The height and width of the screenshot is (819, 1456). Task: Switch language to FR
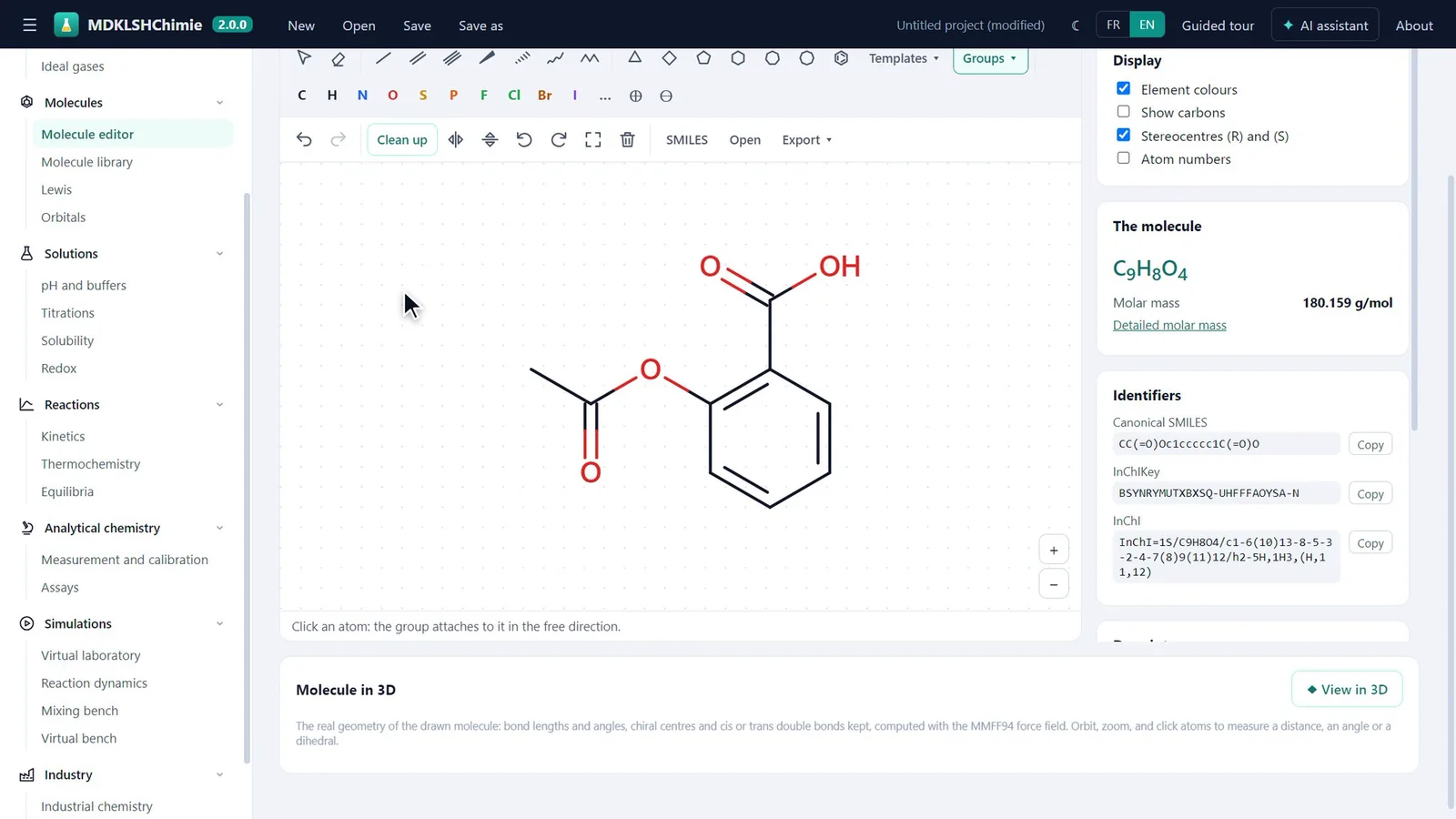[1113, 25]
